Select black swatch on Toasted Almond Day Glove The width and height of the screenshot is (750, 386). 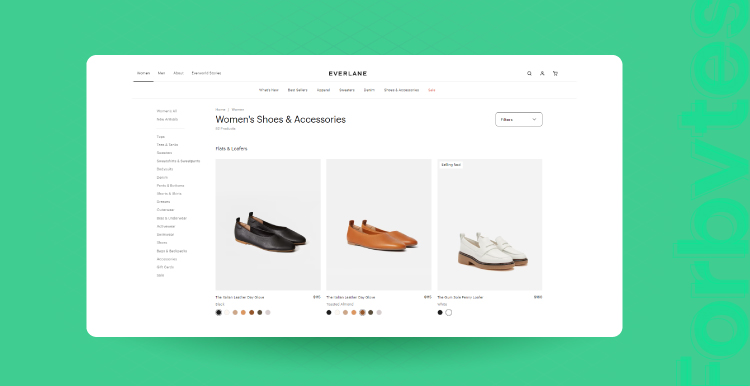329,312
